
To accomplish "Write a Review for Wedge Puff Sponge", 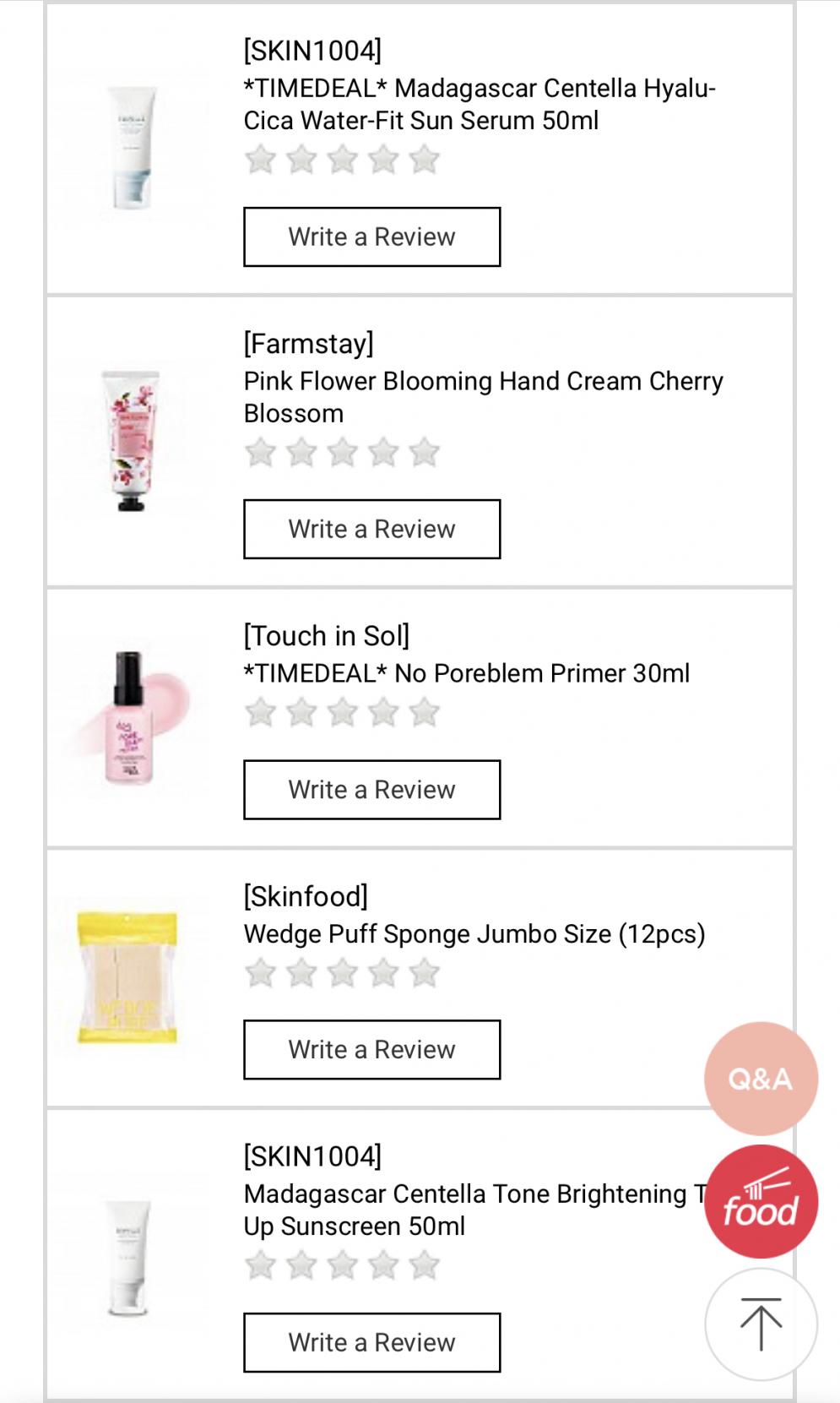I will coord(371,1049).
